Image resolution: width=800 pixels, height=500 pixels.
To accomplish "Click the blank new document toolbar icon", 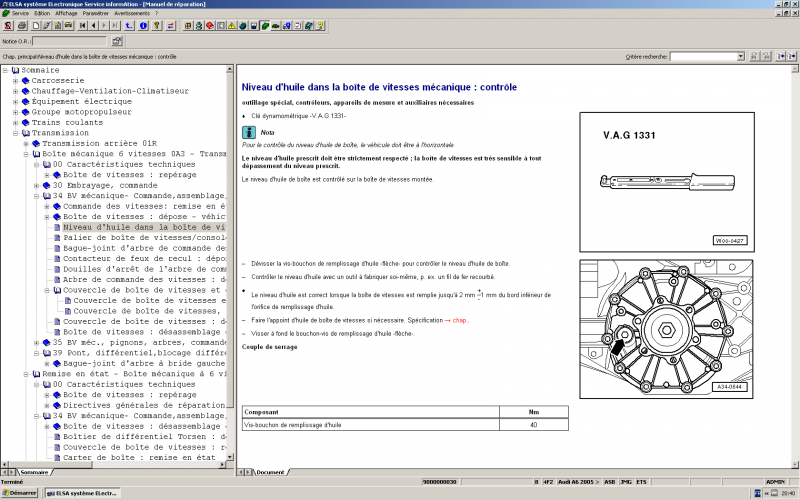I will 36,25.
